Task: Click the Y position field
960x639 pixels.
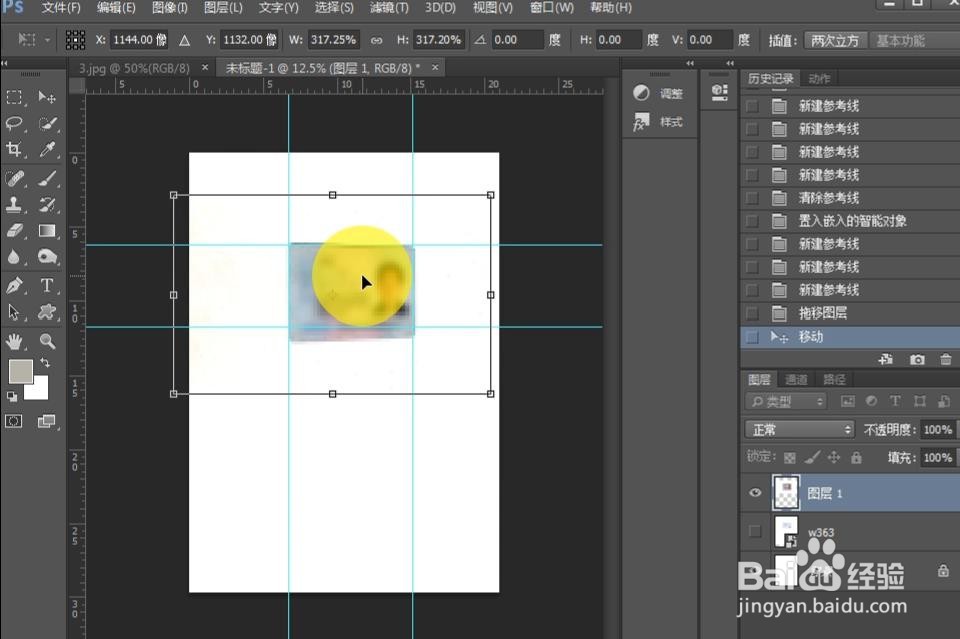Action: pyautogui.click(x=249, y=40)
